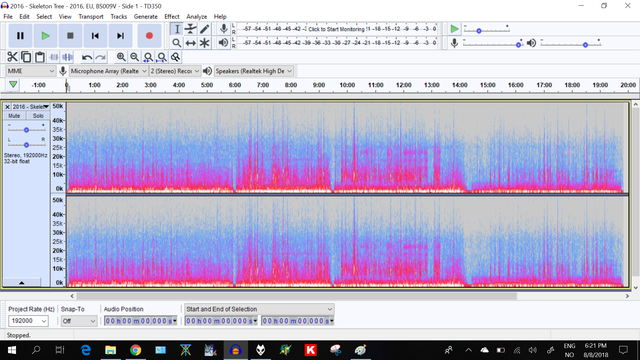This screenshot has width=640, height=360.
Task: Click the Stop transport button
Action: click(x=70, y=36)
